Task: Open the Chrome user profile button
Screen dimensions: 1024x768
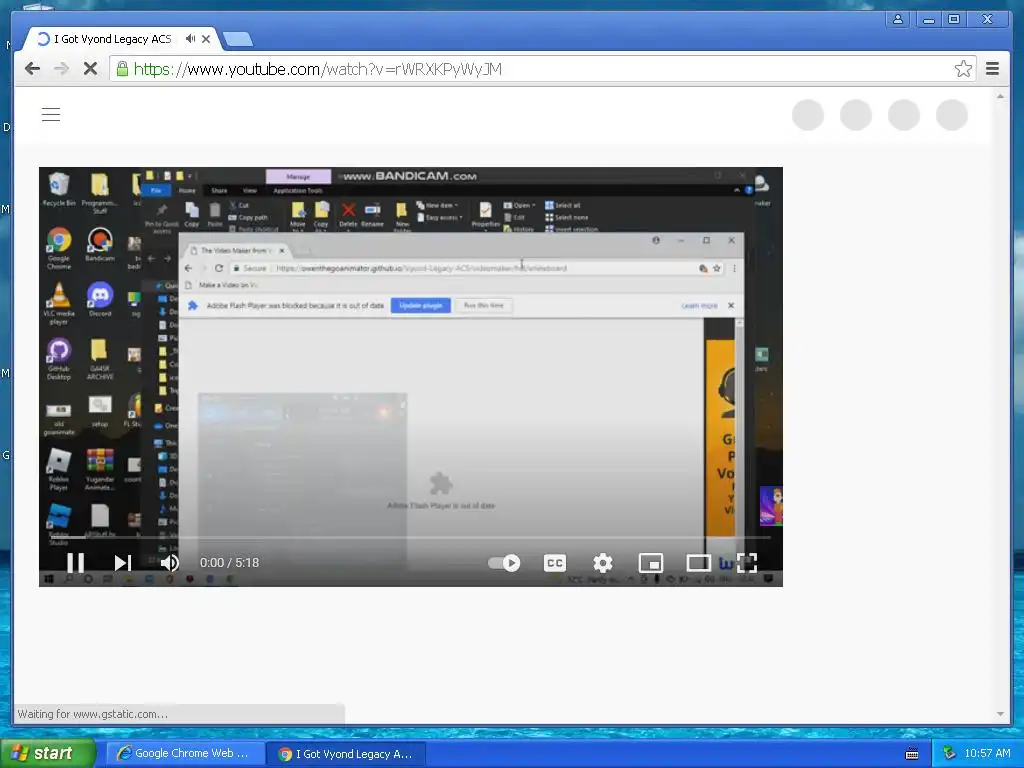Action: pos(898,20)
